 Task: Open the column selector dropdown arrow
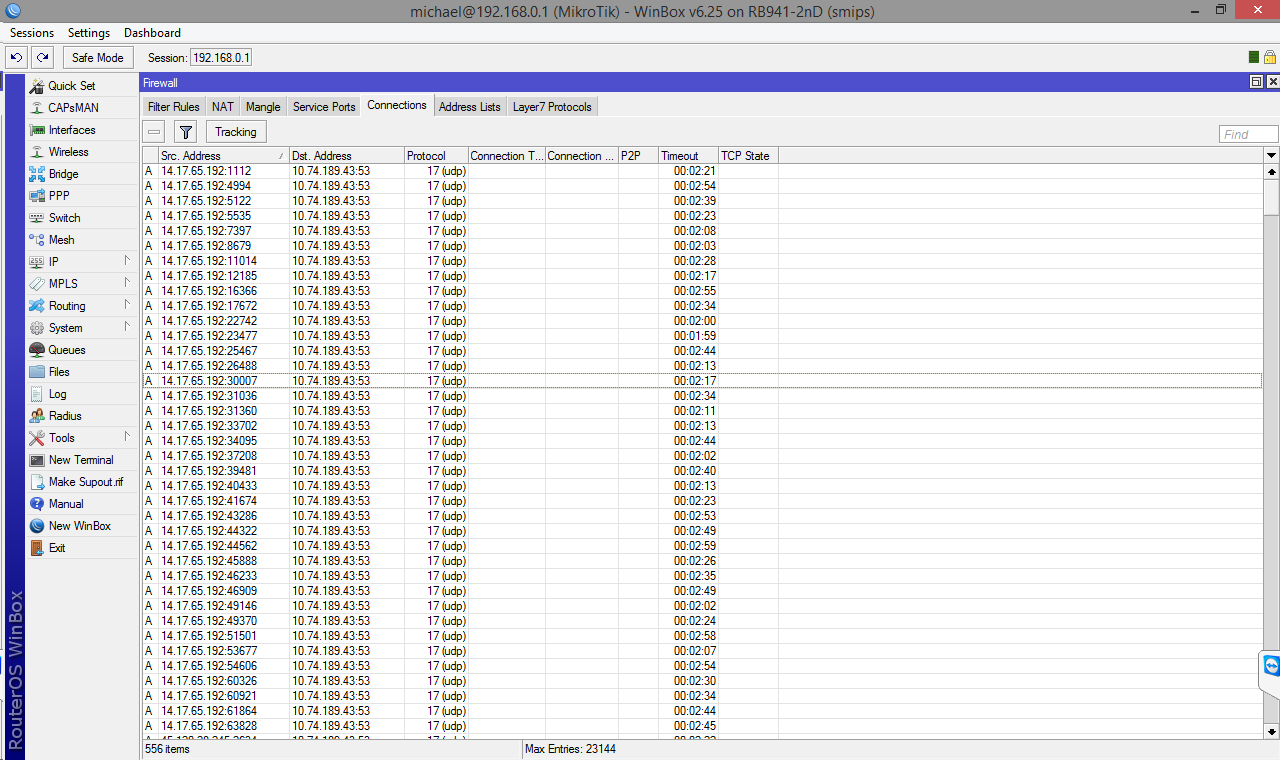1271,156
